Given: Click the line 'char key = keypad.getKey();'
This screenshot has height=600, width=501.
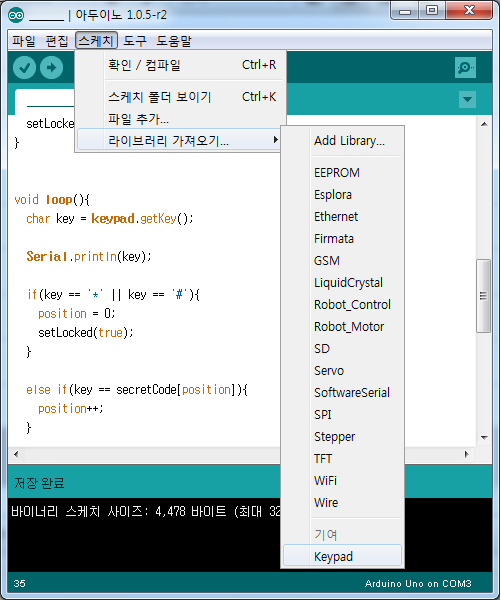Looking at the screenshot, I should point(110,219).
